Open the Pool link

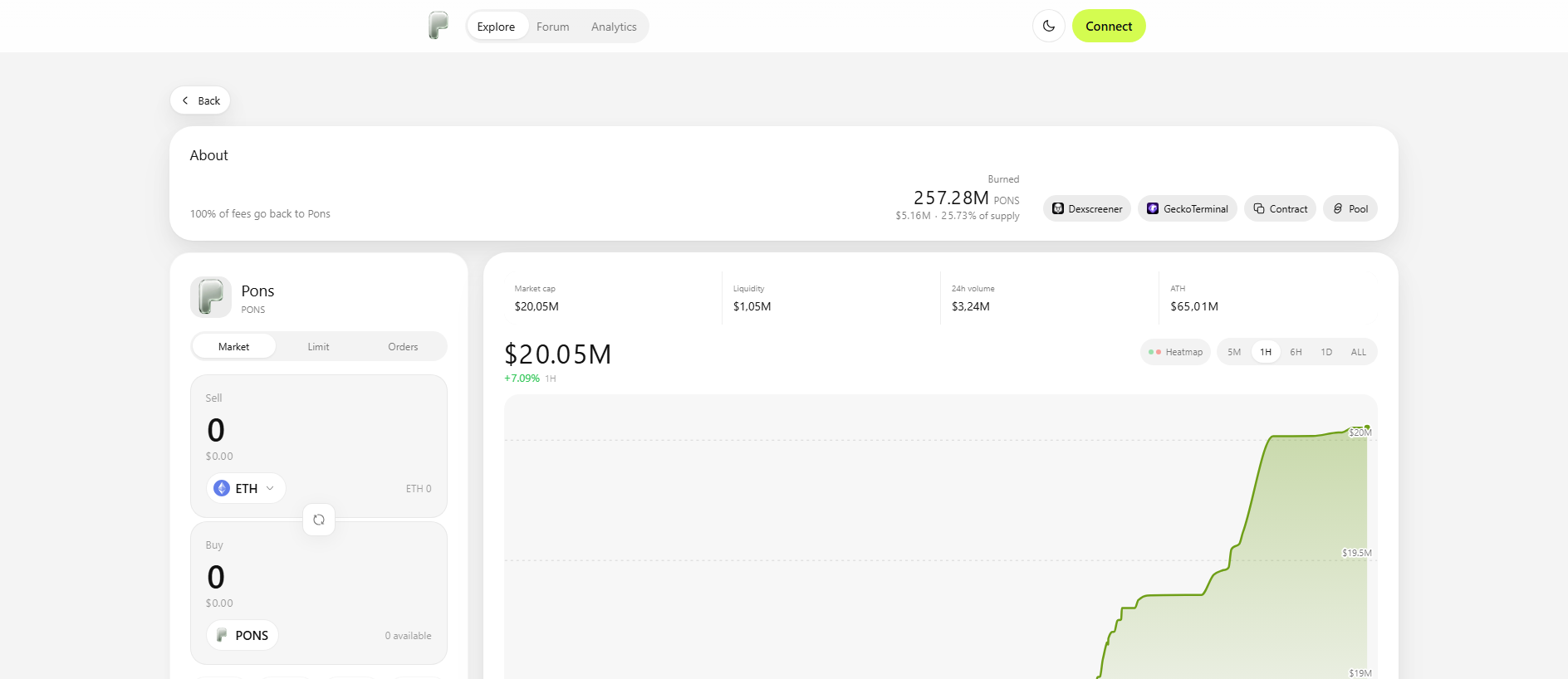click(x=1350, y=208)
